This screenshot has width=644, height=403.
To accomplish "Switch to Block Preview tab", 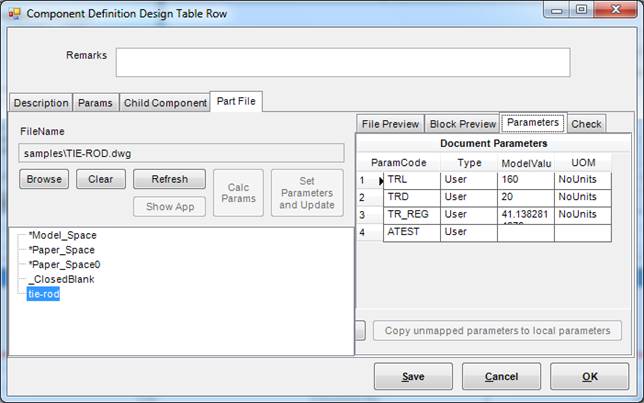I will [x=462, y=124].
